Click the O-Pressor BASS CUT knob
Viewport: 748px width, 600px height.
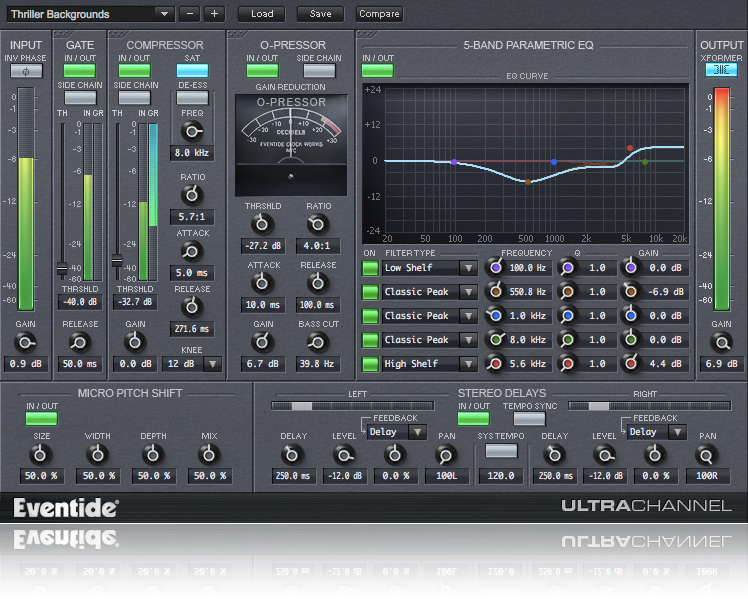coord(318,341)
